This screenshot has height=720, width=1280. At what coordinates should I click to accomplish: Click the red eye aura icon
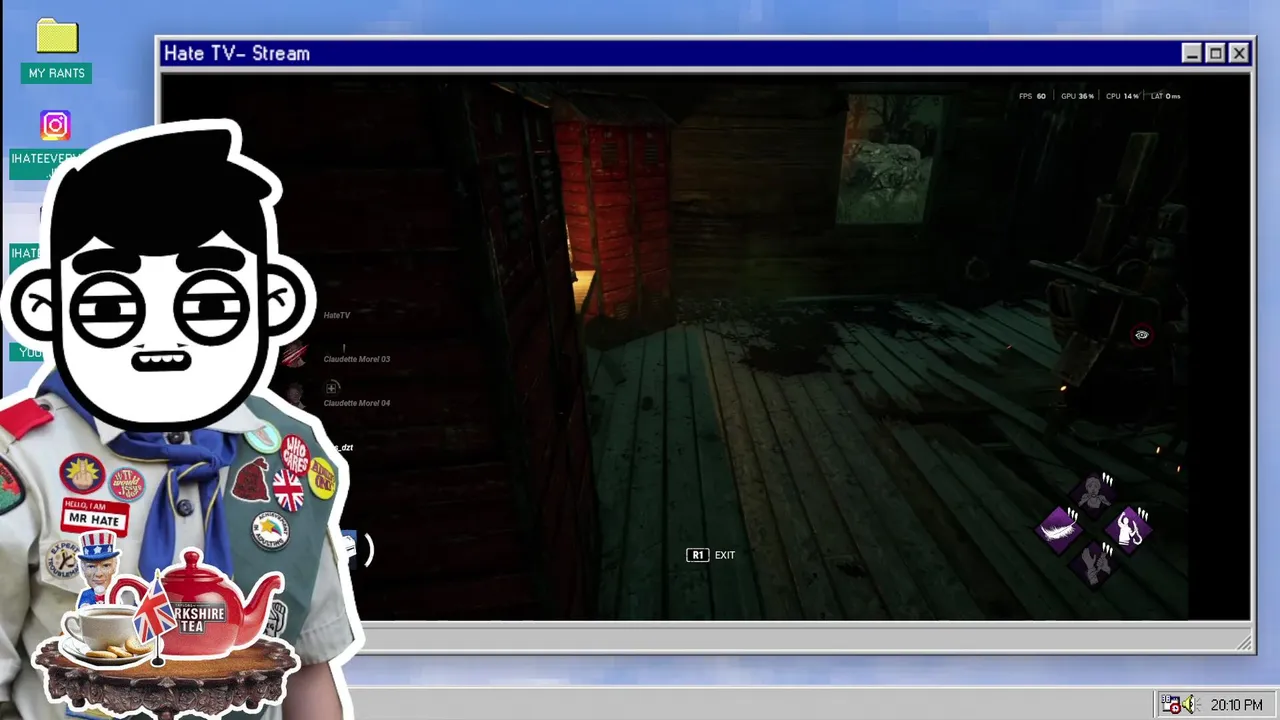1141,335
